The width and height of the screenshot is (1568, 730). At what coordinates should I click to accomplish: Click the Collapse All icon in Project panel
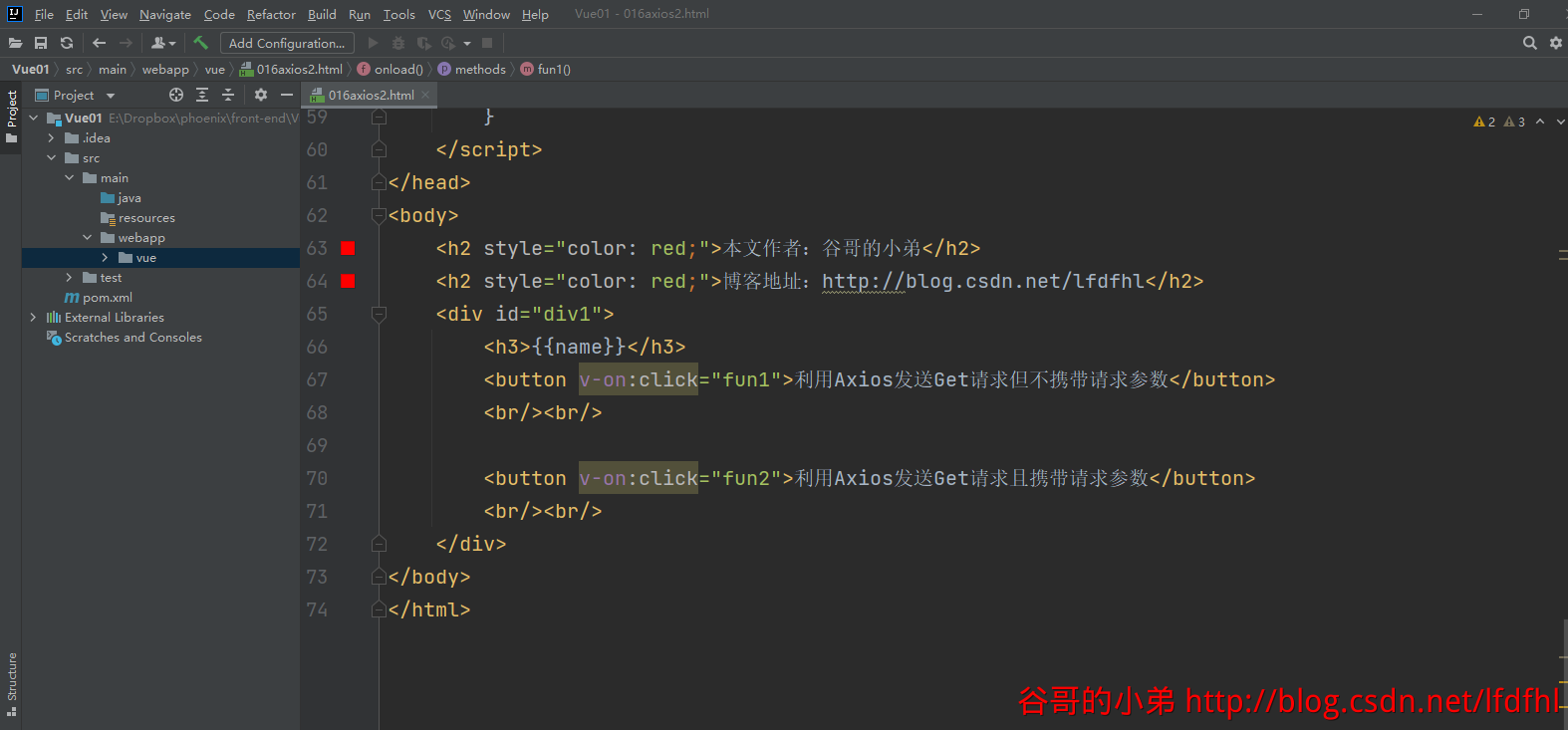click(x=228, y=95)
